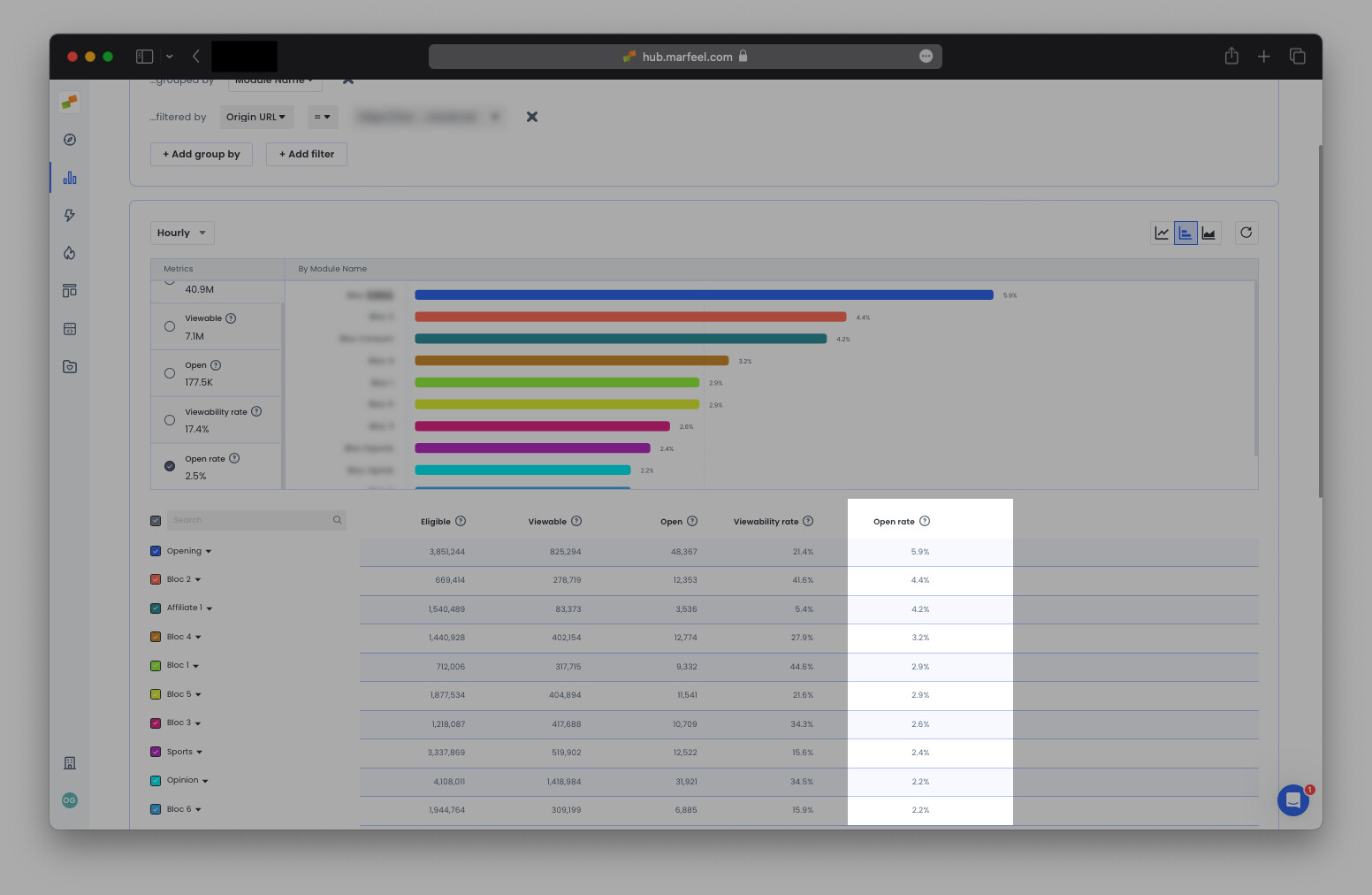Open the Hourly granularity dropdown
This screenshot has width=1372, height=895.
[x=181, y=233]
